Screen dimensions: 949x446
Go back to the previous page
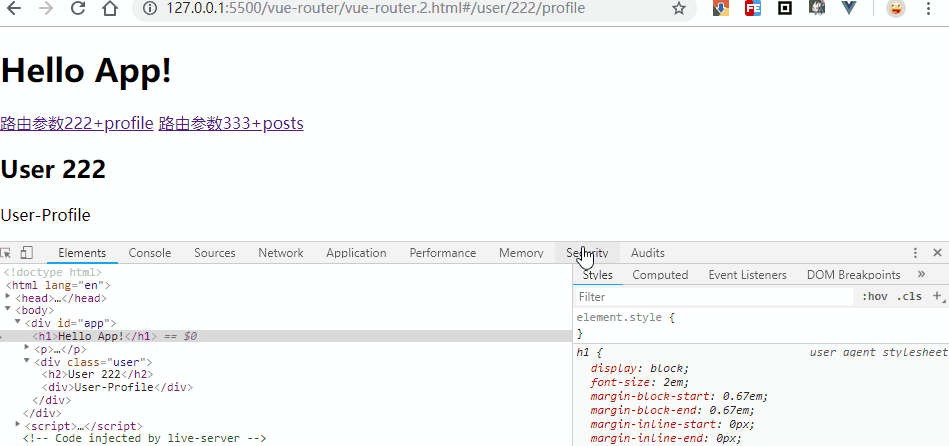13,8
